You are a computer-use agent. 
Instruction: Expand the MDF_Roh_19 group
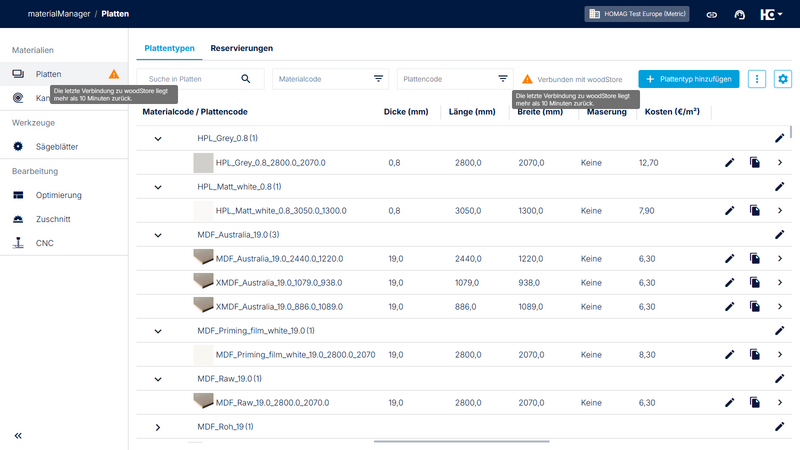click(x=158, y=427)
